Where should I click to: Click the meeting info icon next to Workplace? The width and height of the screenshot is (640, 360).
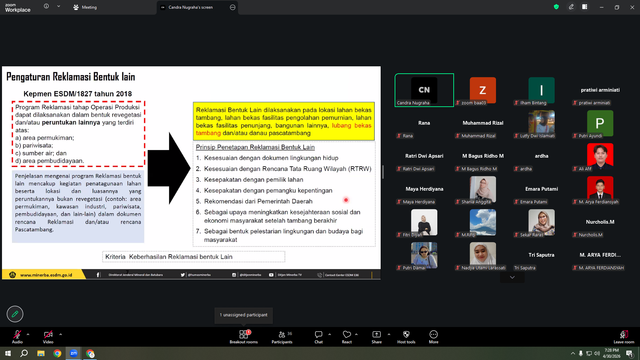46,7
